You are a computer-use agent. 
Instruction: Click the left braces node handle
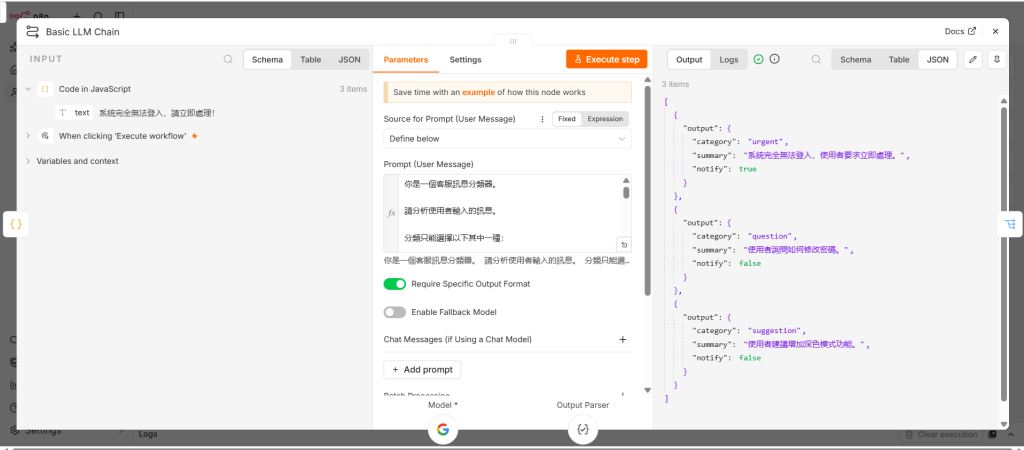(16, 224)
